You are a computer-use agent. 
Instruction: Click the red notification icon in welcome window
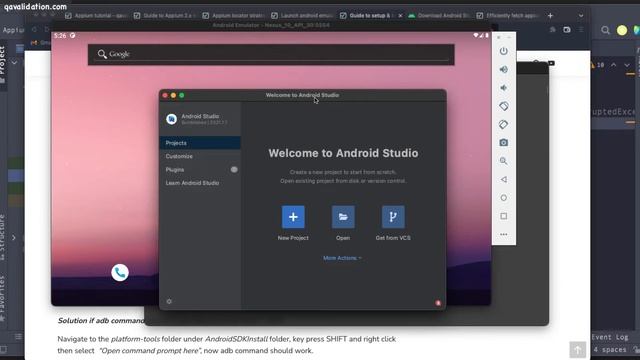pyautogui.click(x=438, y=303)
